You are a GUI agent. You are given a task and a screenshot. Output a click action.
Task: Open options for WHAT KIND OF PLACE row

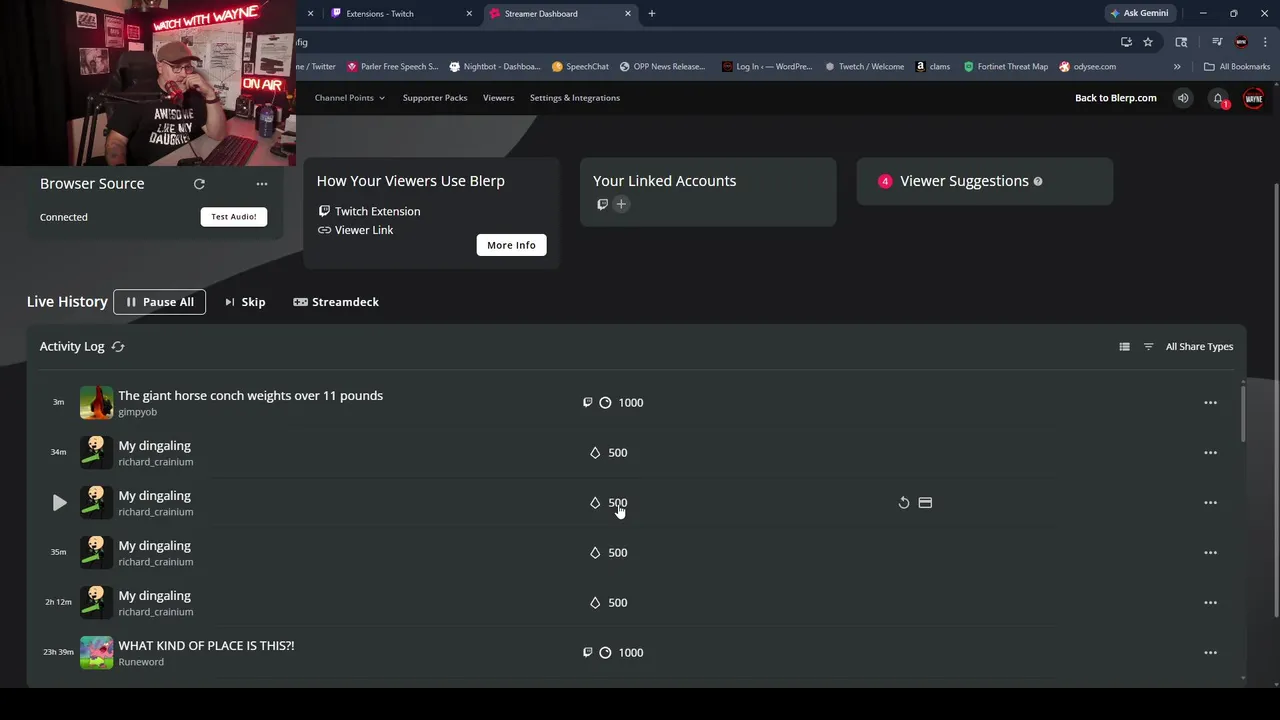tap(1210, 653)
